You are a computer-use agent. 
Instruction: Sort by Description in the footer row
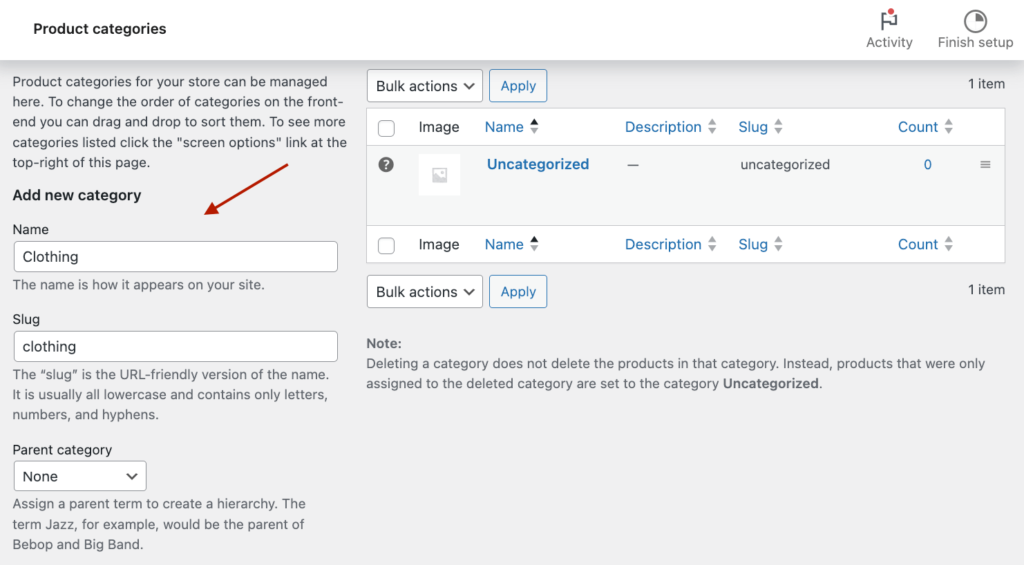pos(663,244)
